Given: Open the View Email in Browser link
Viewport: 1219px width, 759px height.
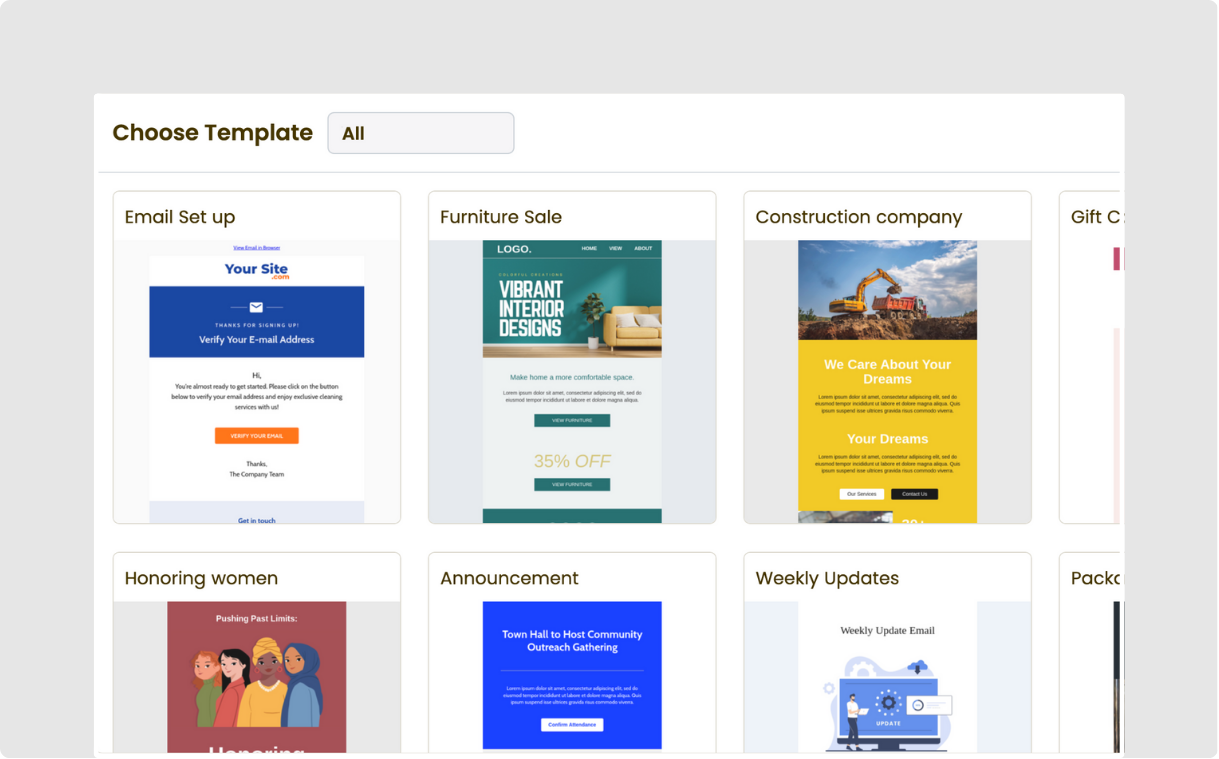Looking at the screenshot, I should [257, 247].
